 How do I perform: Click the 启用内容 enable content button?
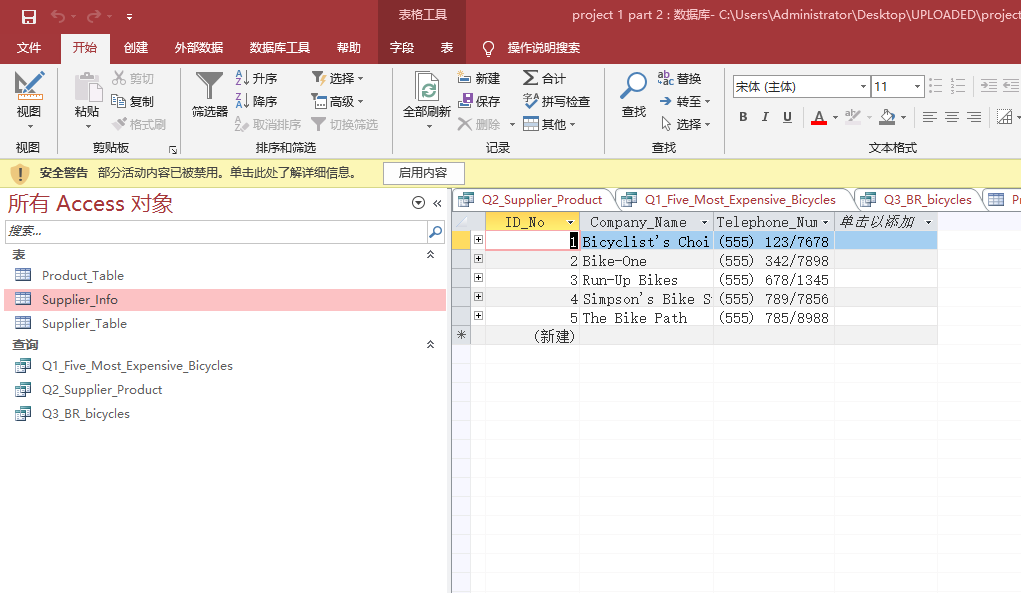(x=423, y=173)
